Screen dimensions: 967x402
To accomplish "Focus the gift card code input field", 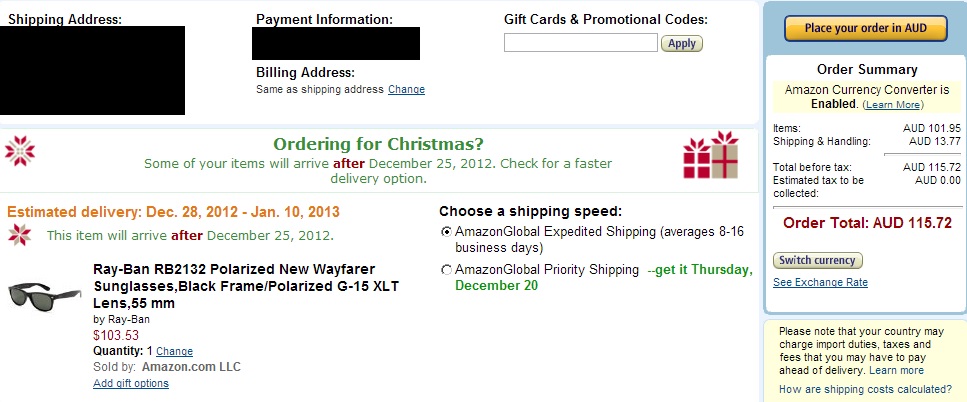I will pyautogui.click(x=580, y=43).
